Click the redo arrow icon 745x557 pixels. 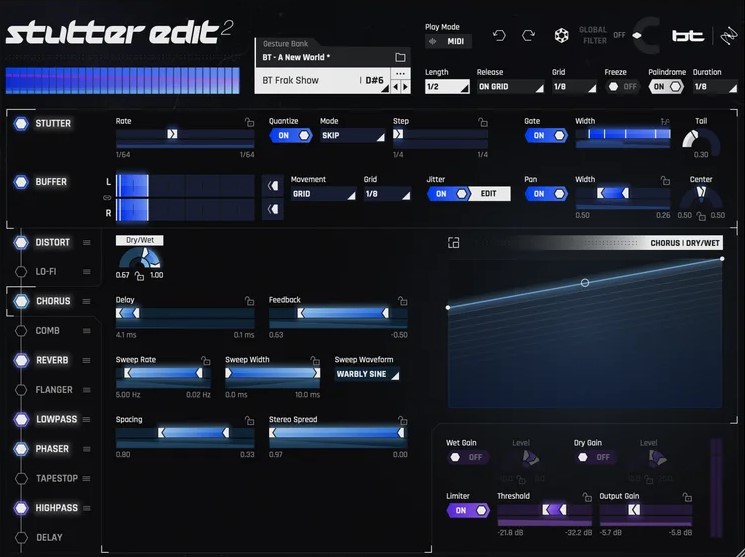coord(528,36)
